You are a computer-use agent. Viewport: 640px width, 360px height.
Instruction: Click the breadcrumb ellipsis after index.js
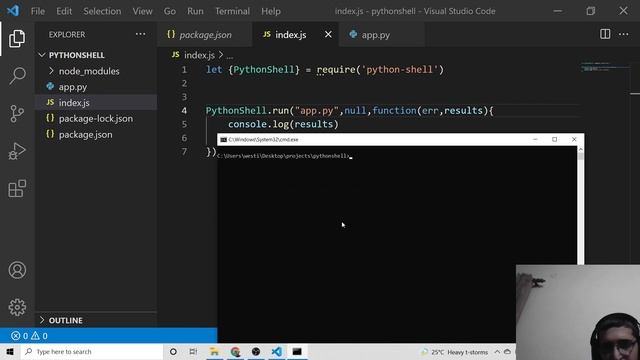230,55
